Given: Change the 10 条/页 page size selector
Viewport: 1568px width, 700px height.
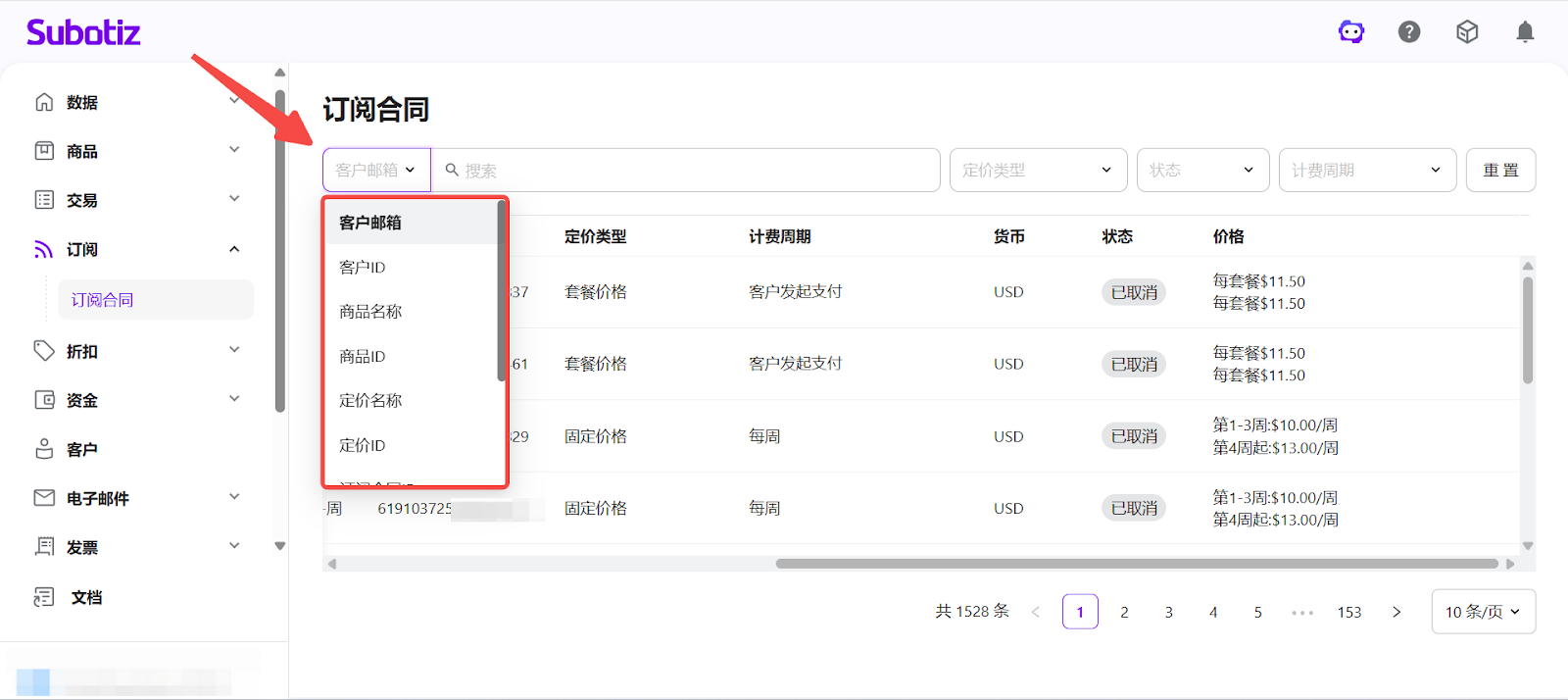Looking at the screenshot, I should coord(1483,612).
